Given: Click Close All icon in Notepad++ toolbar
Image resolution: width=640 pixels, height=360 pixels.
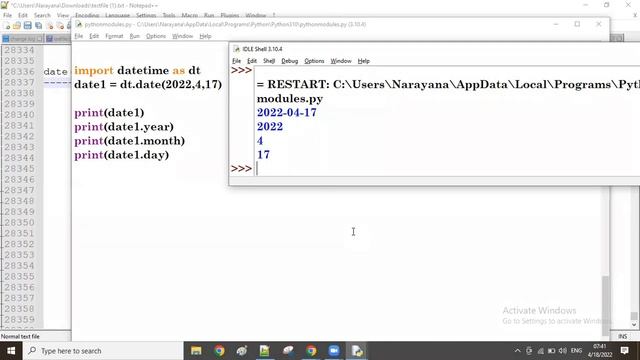Looking at the screenshot, I should click(x=60, y=26).
